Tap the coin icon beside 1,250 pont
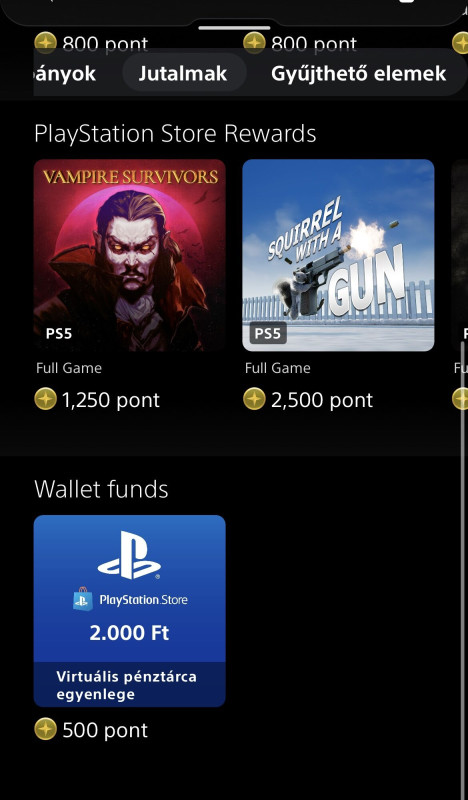Screen dimensions: 468x800 pos(45,399)
